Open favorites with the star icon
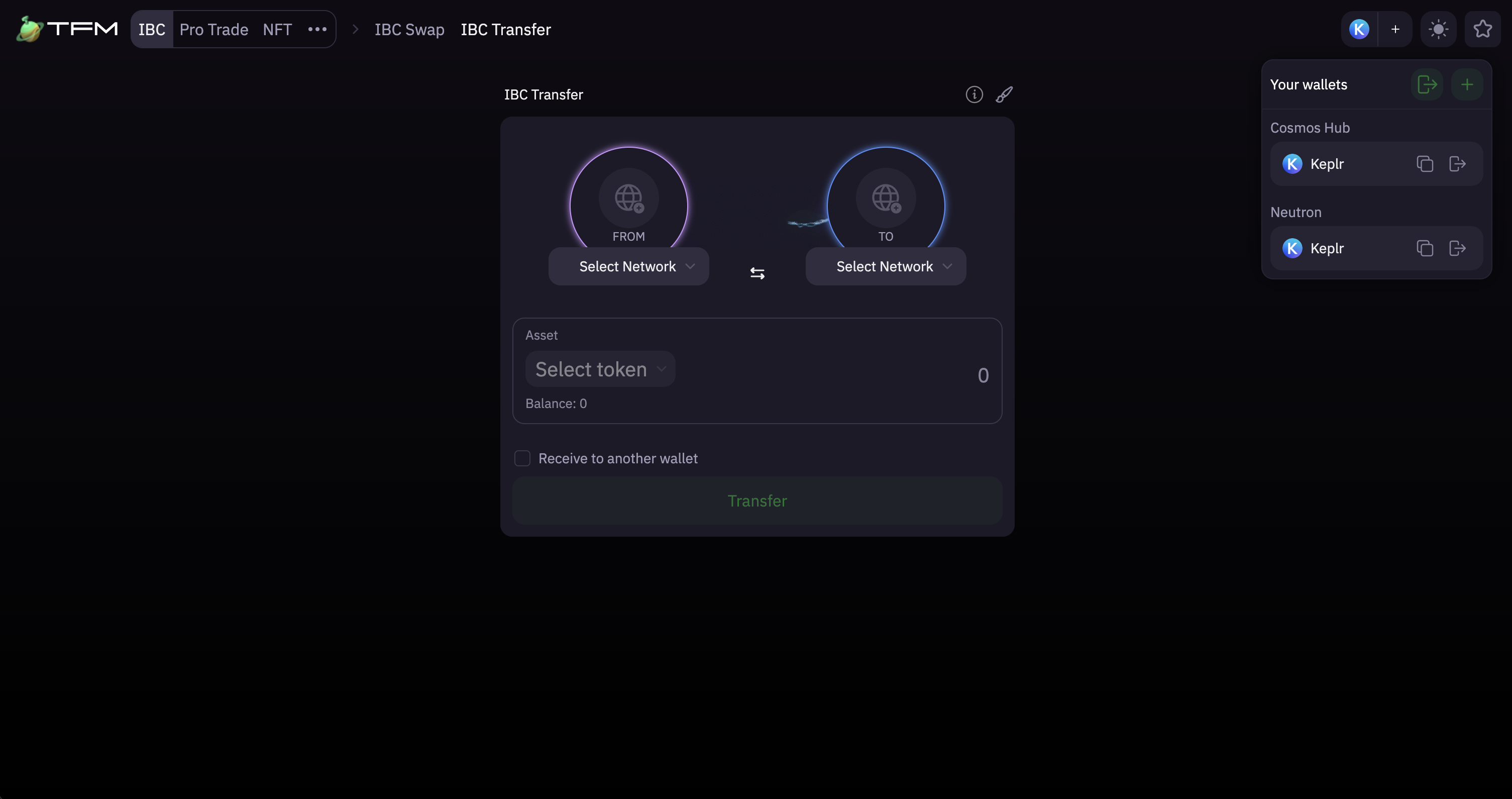The width and height of the screenshot is (1512, 799). coord(1483,29)
